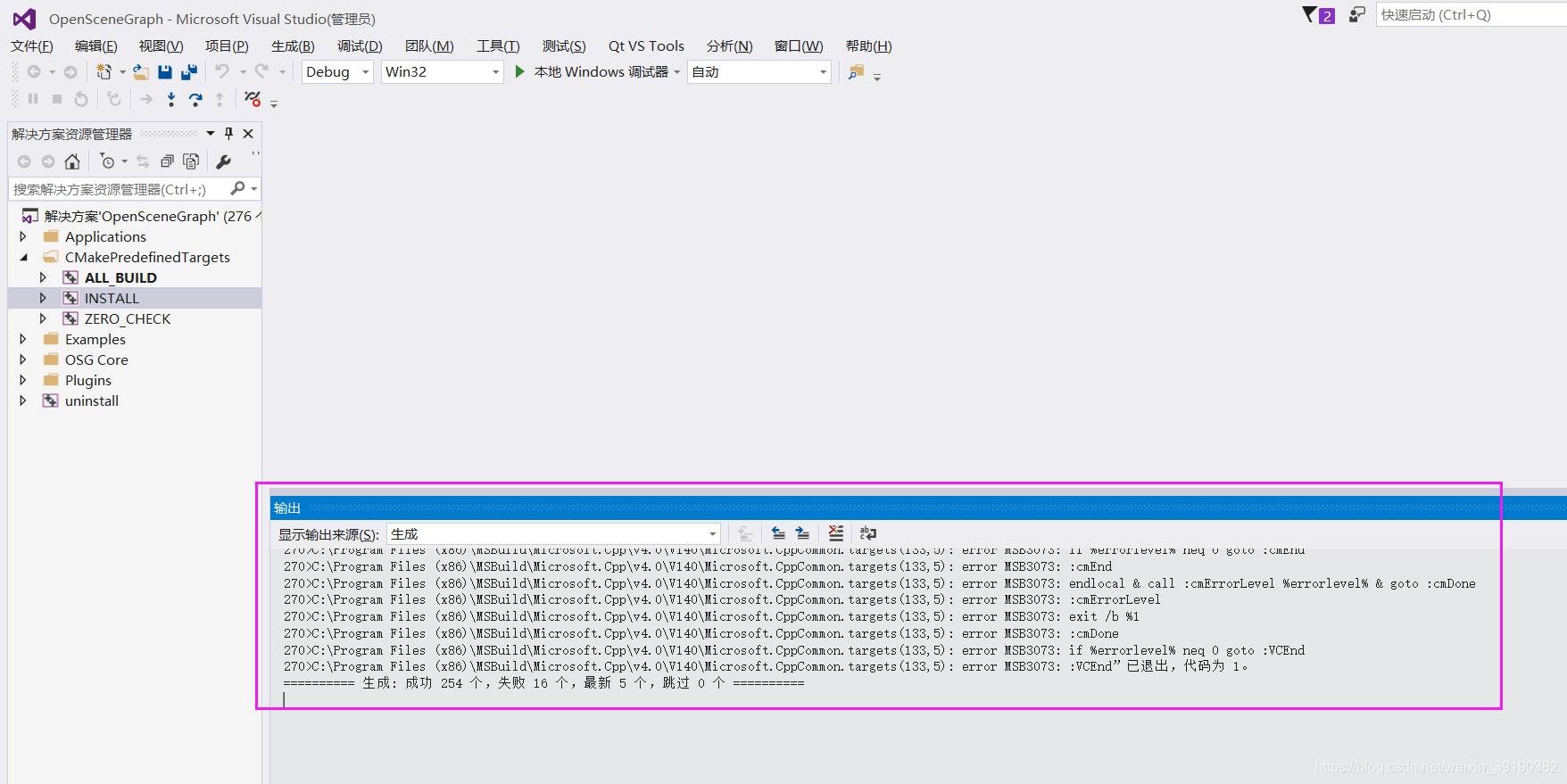Viewport: 1567px width, 784px height.
Task: Click the 快速启动 Quick Launch box
Action: pyautogui.click(x=1471, y=14)
